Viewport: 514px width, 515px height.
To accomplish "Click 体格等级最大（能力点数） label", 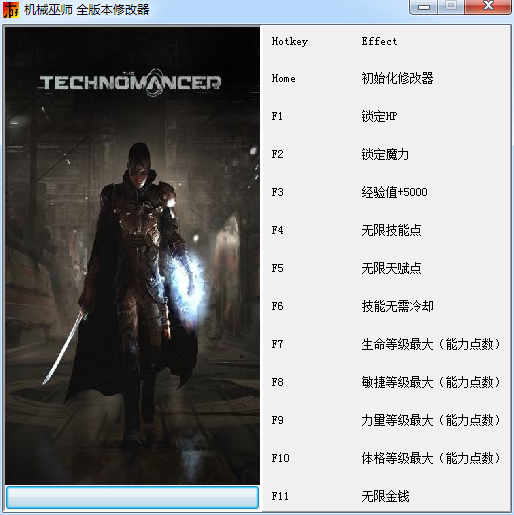I will pos(431,458).
